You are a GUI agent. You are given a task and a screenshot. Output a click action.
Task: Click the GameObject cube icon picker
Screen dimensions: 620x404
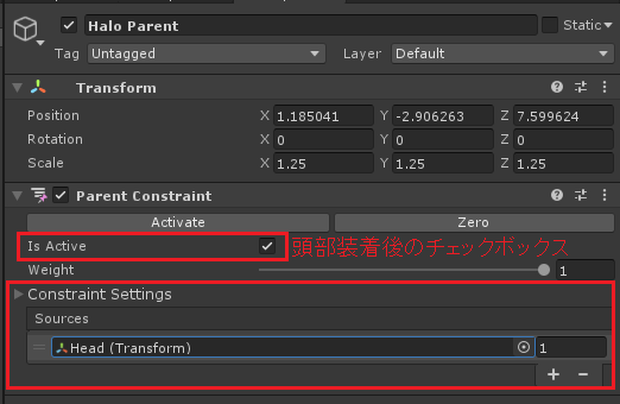point(26,30)
